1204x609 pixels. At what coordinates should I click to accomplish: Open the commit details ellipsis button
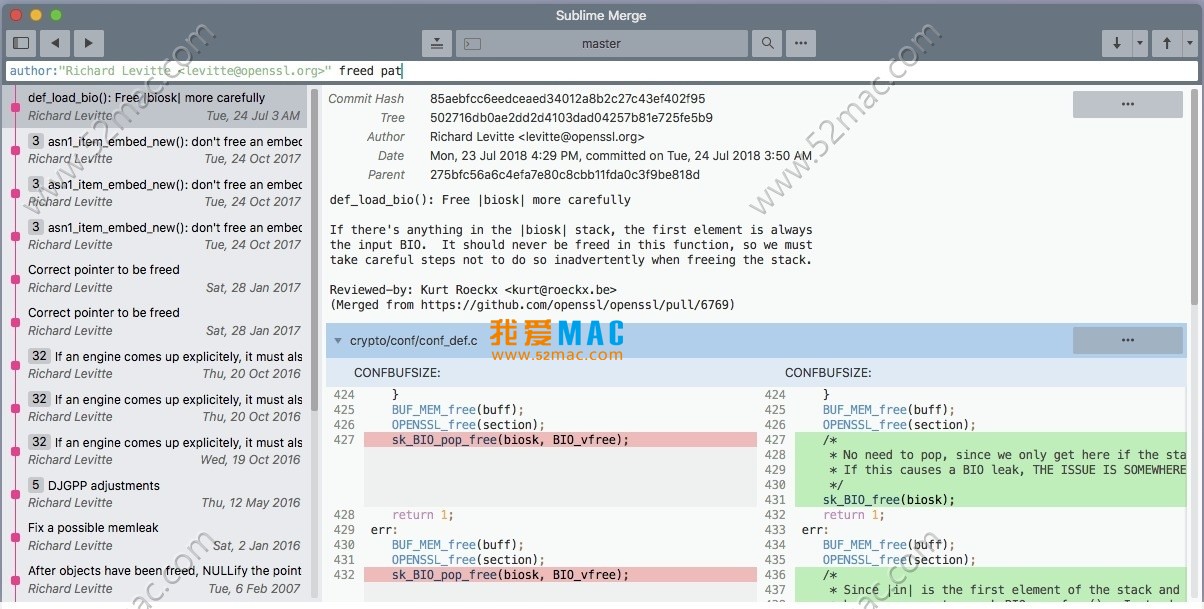coord(1128,104)
